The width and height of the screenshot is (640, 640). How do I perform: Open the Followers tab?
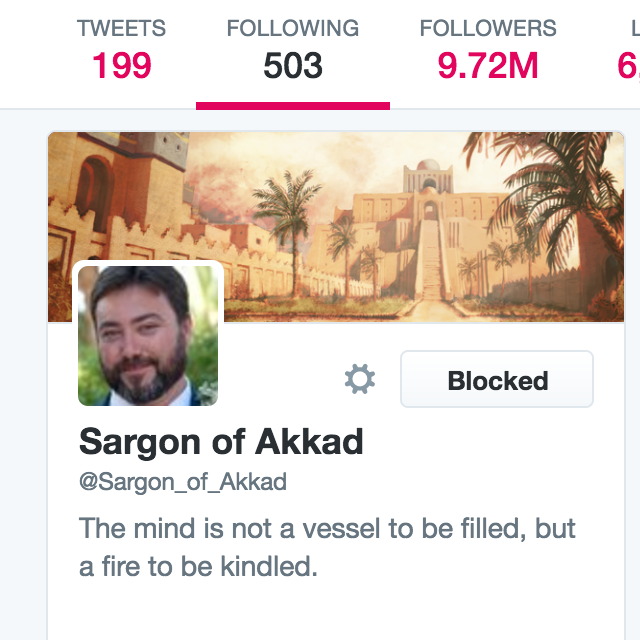(x=488, y=28)
